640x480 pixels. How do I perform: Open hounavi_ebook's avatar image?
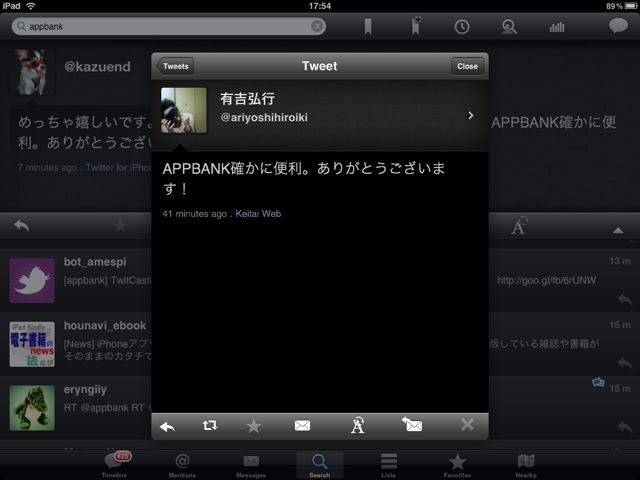[x=32, y=344]
